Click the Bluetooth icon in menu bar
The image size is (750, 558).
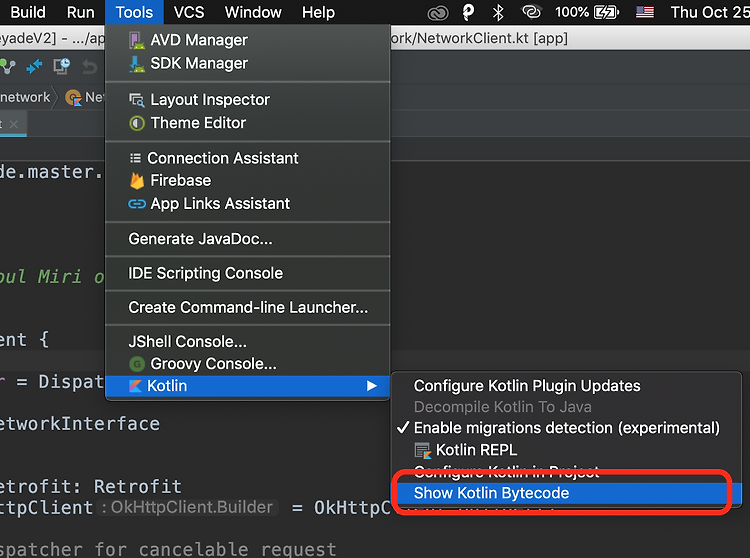[x=498, y=12]
